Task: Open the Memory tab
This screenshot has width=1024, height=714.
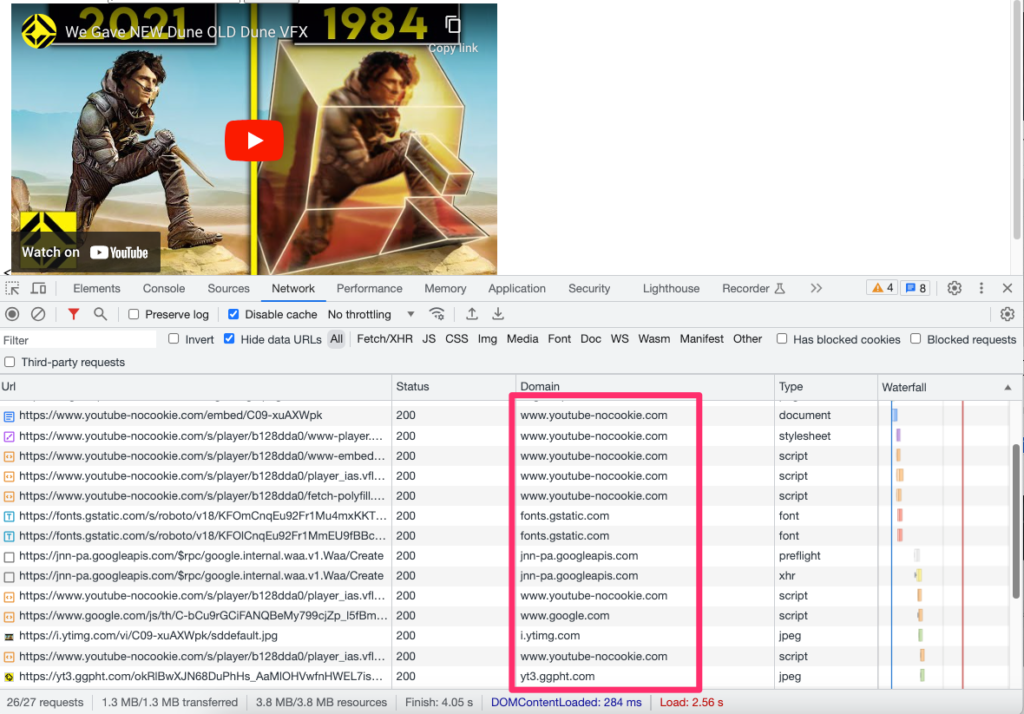Action: pos(445,288)
